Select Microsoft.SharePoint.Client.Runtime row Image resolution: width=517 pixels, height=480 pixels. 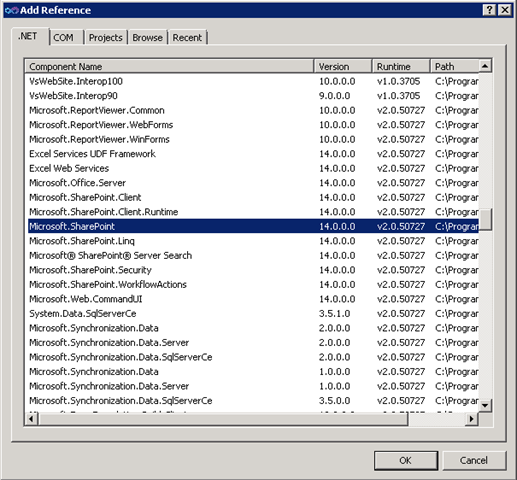click(x=253, y=212)
